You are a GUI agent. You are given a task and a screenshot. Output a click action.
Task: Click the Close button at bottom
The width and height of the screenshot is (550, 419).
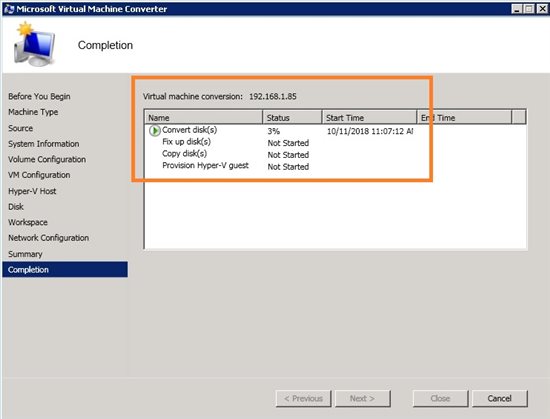pos(440,399)
